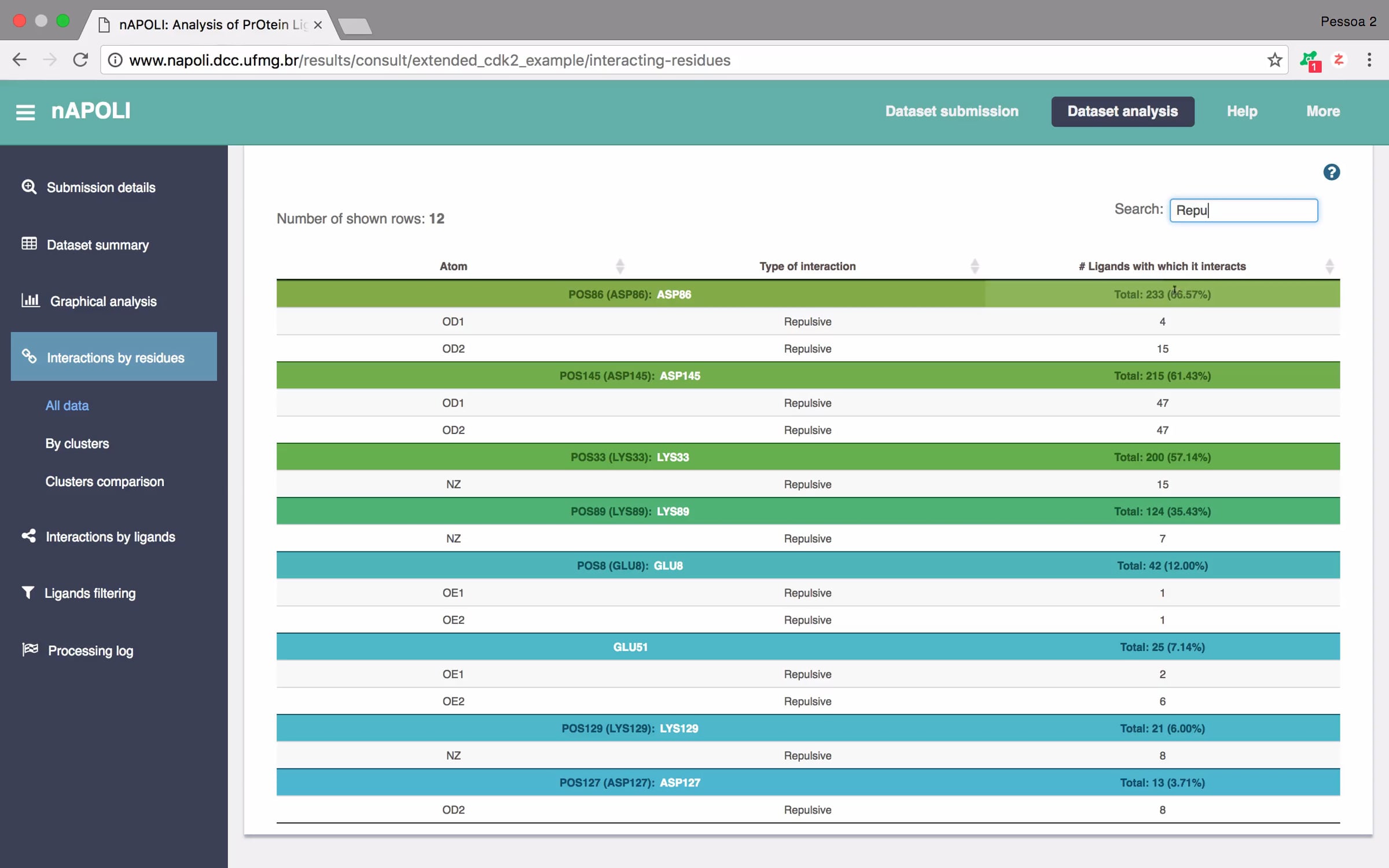Click the red Z extension icon

(1339, 60)
